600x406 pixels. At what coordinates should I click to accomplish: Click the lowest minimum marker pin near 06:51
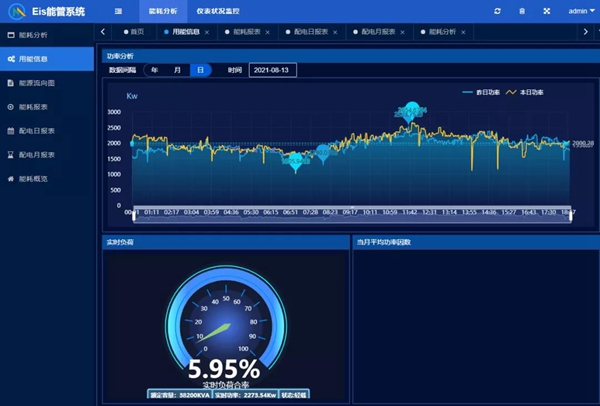295,162
